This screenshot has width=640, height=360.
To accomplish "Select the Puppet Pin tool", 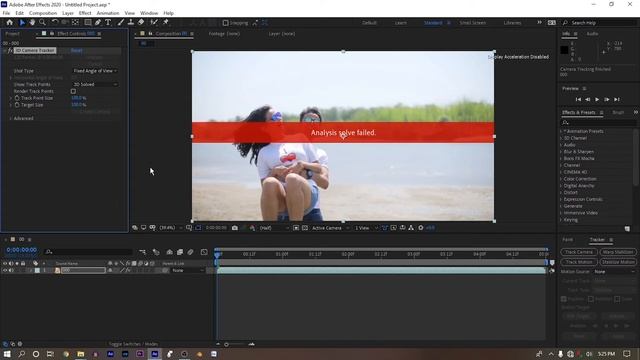I will pyautogui.click(x=166, y=22).
